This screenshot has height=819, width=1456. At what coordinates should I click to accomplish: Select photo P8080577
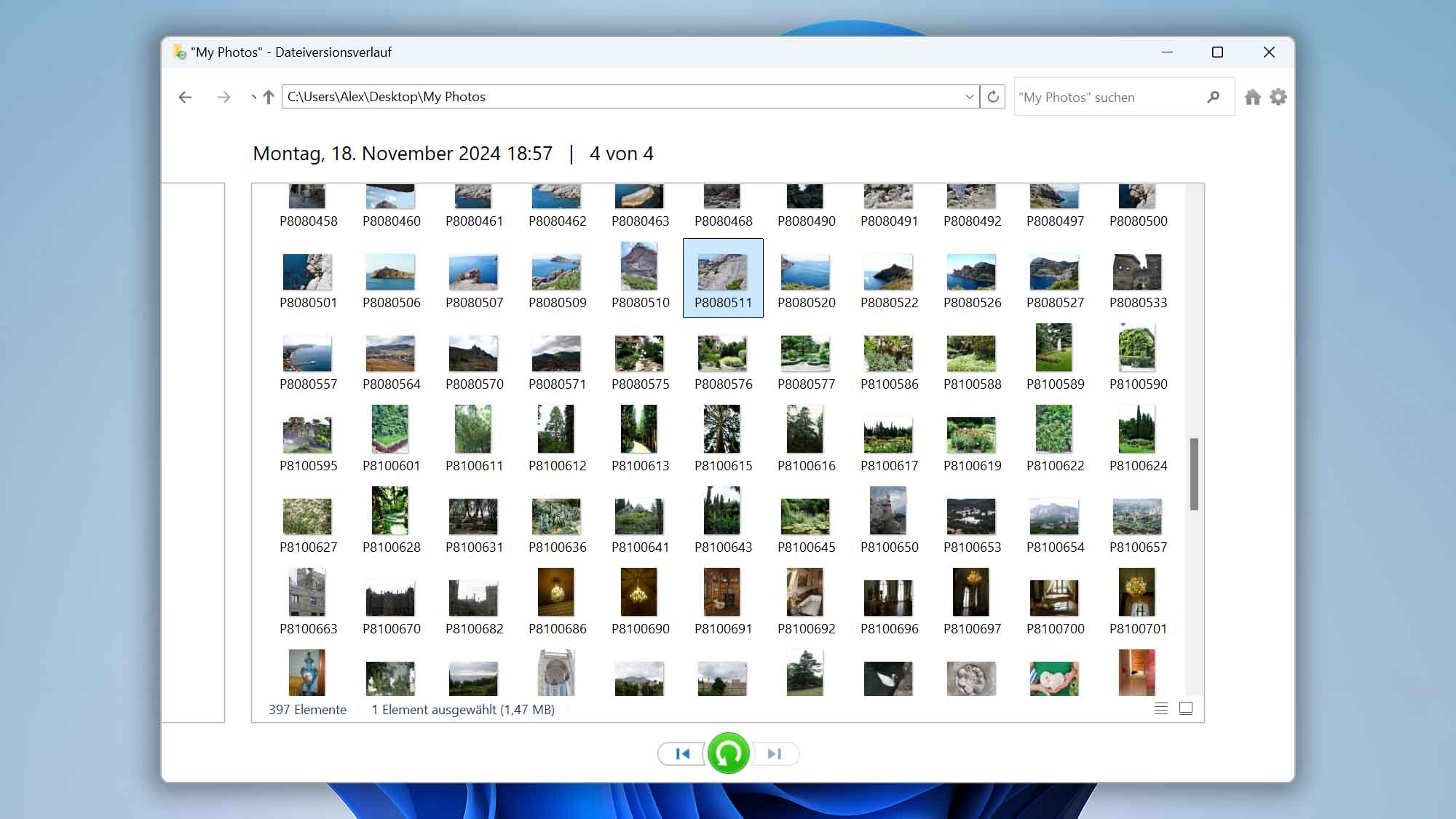807,360
